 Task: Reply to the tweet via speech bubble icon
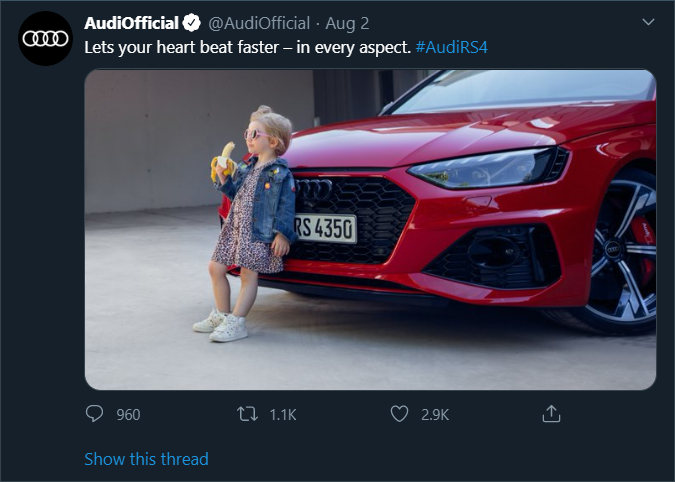[95, 413]
